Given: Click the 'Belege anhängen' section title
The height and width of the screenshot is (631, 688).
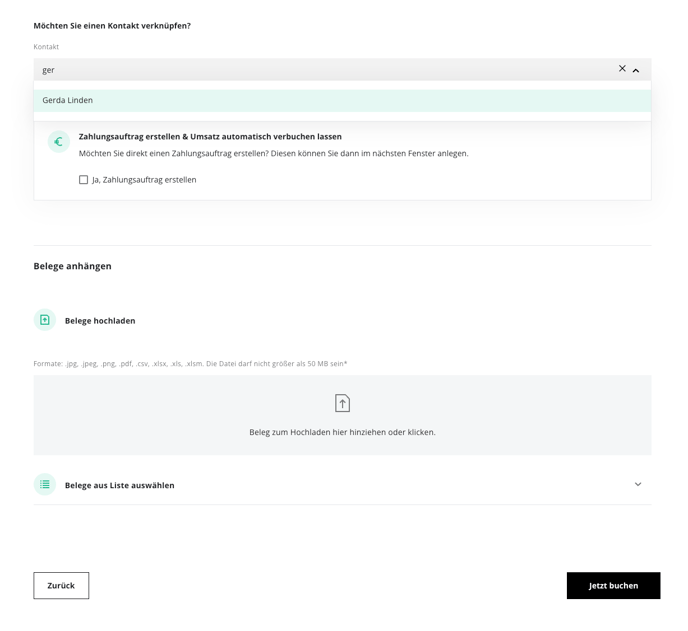Looking at the screenshot, I should pyautogui.click(x=72, y=266).
